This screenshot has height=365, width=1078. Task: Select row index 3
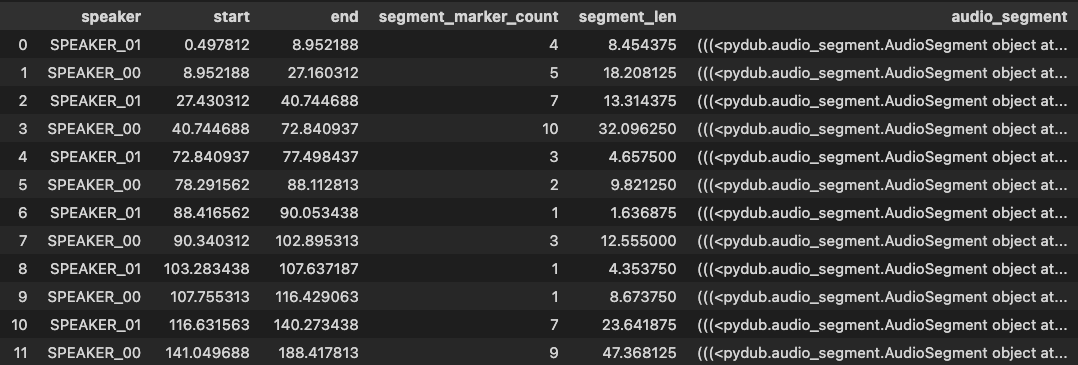click(x=23, y=129)
